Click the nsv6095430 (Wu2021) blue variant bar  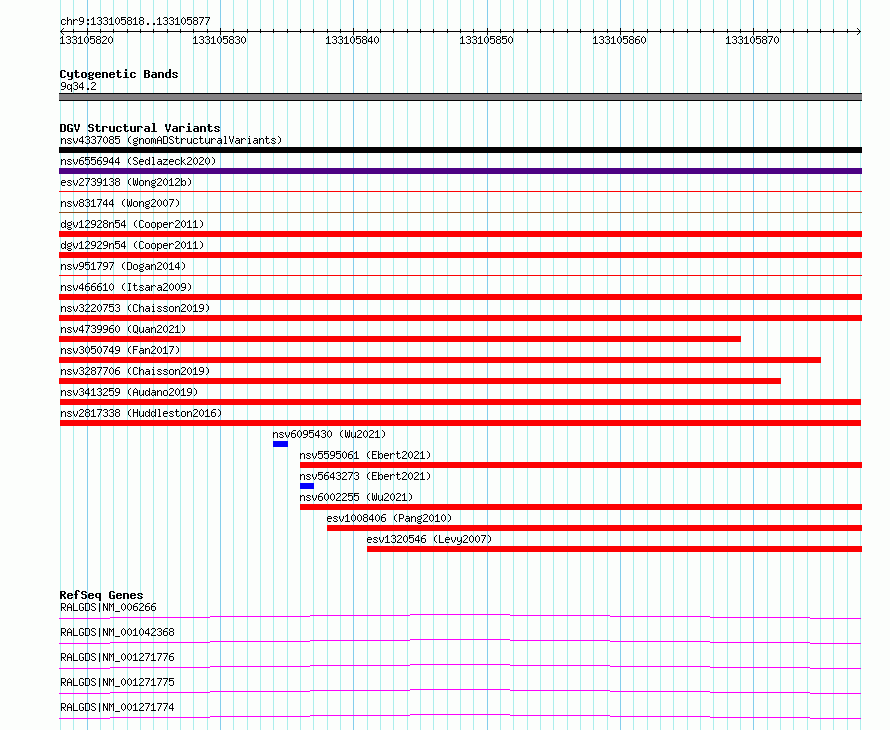click(x=280, y=444)
